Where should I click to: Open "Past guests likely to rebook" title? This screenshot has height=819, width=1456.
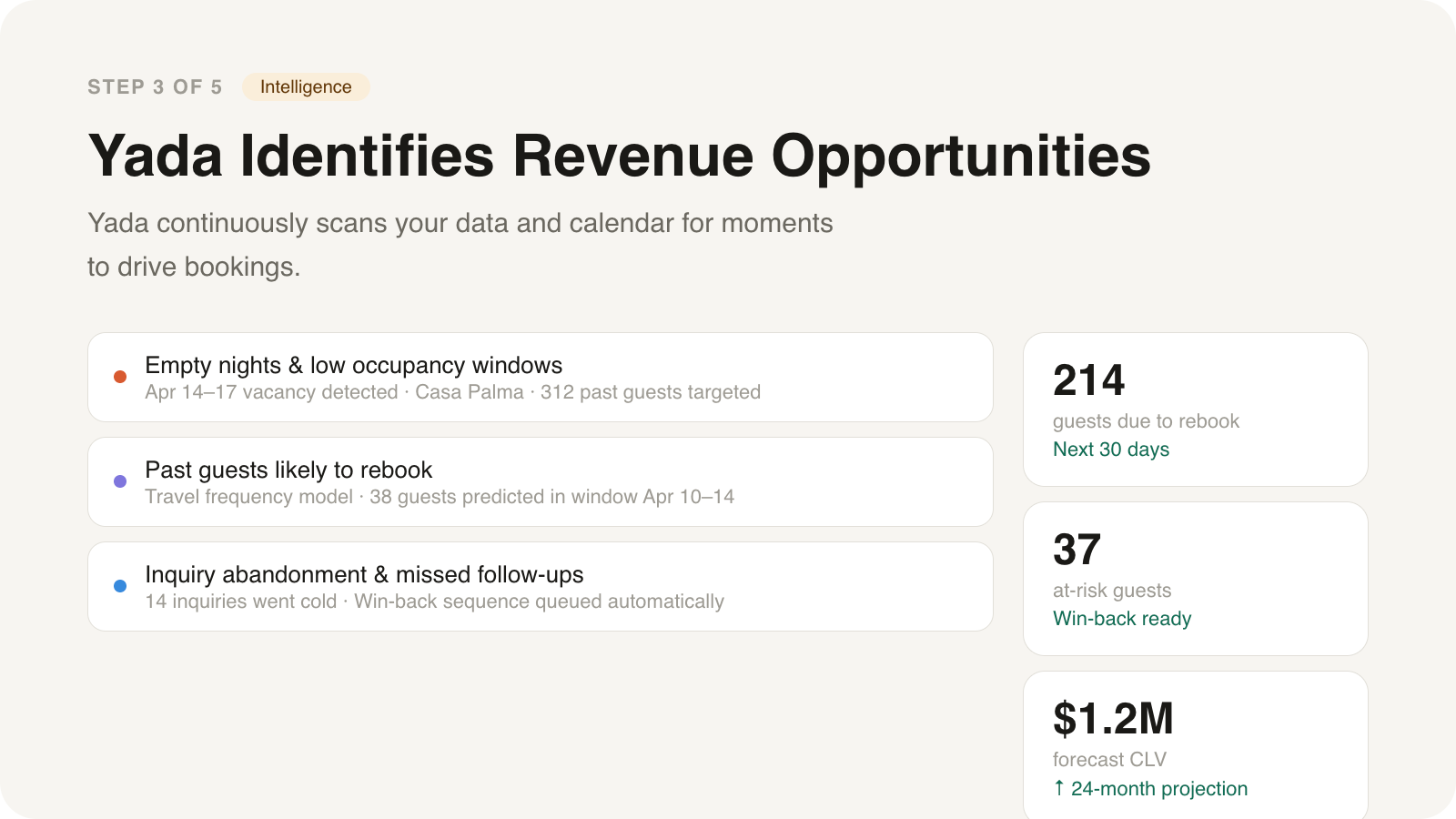pos(288,470)
